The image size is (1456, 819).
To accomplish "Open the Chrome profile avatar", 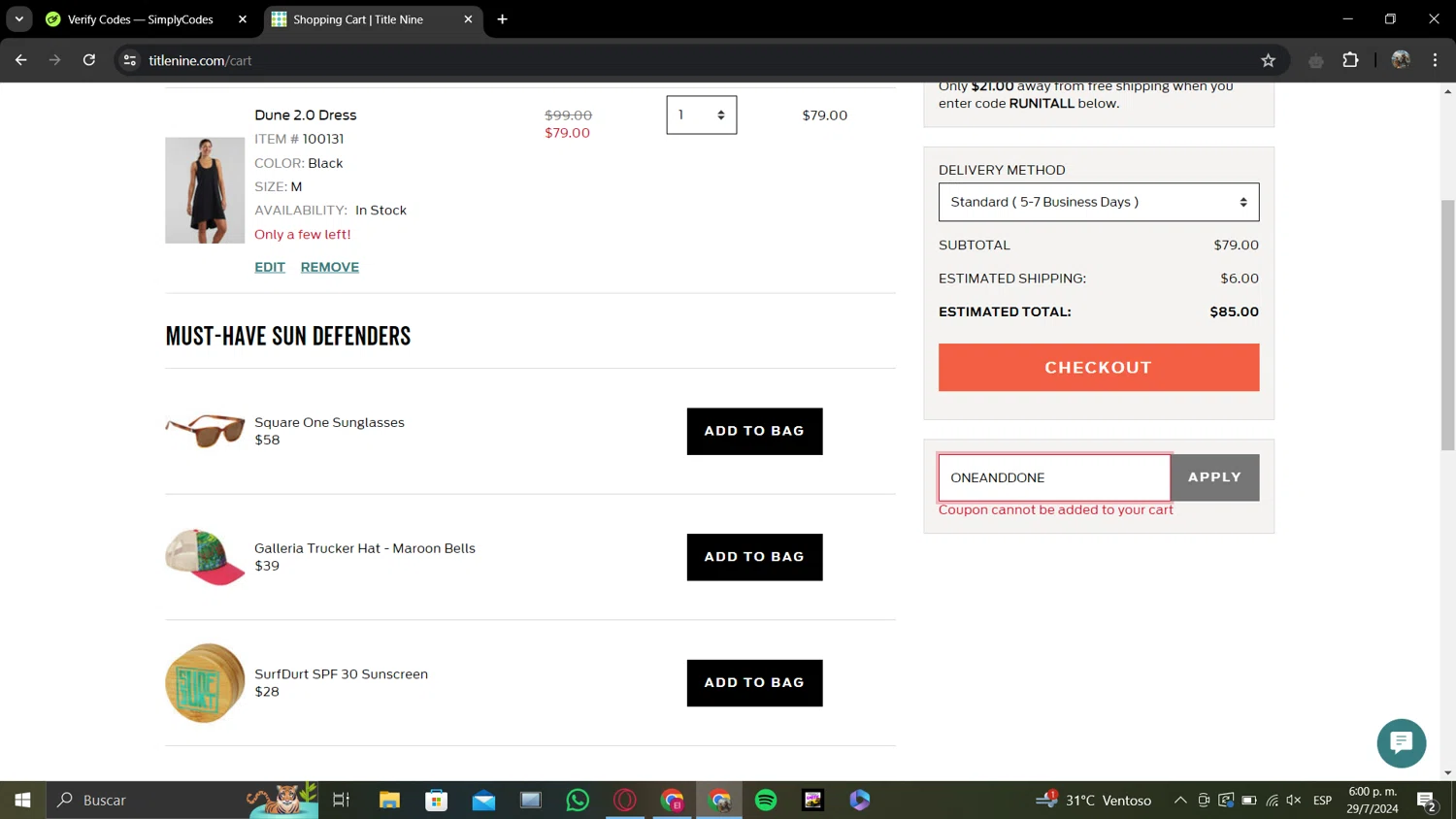I will point(1400,60).
